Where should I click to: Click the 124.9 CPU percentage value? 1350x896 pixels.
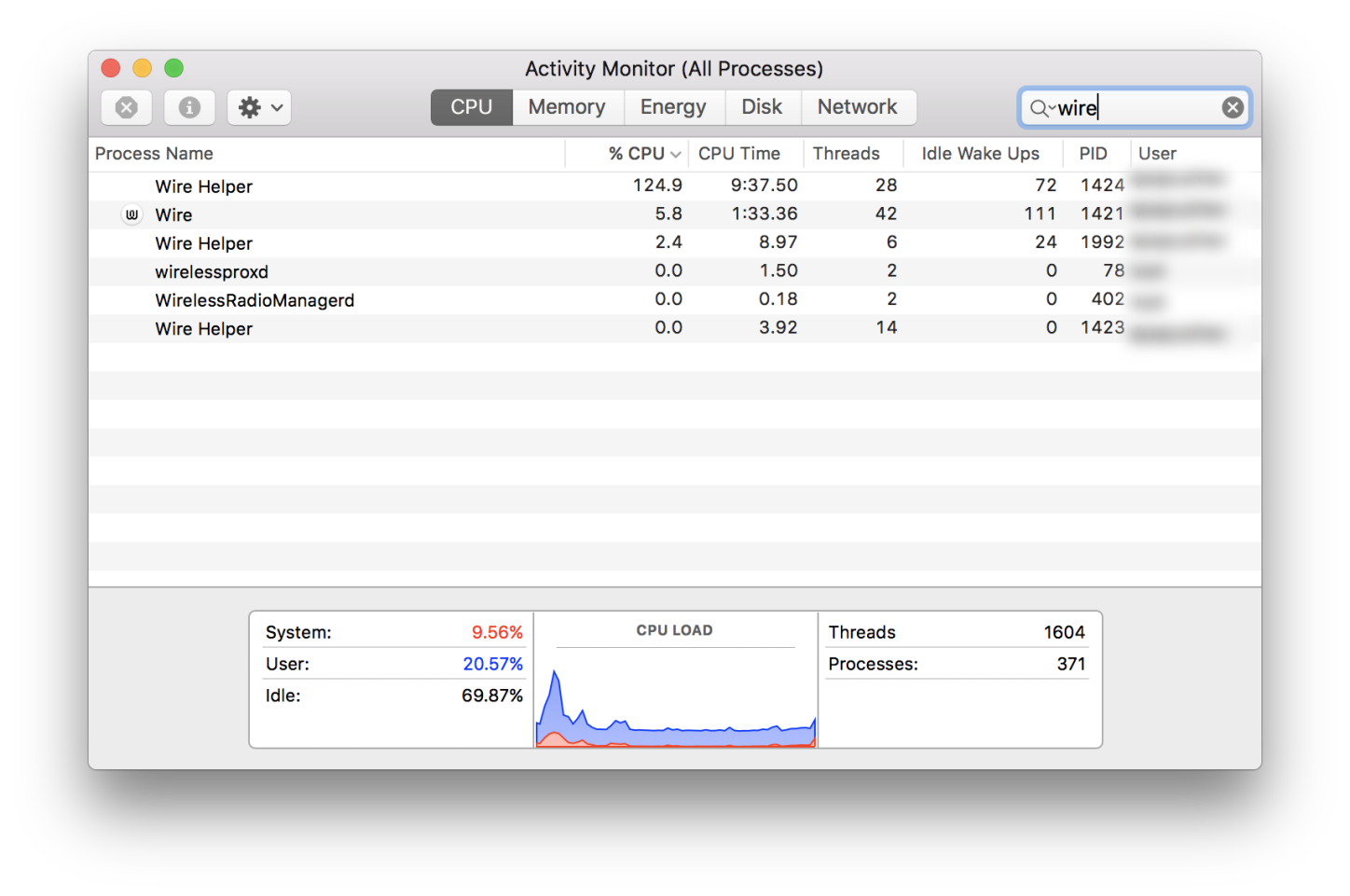pos(657,186)
